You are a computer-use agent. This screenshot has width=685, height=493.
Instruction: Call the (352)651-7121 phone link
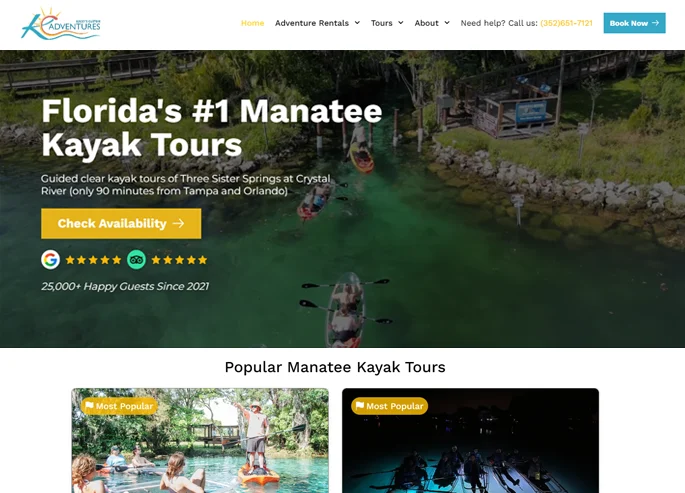pyautogui.click(x=566, y=23)
